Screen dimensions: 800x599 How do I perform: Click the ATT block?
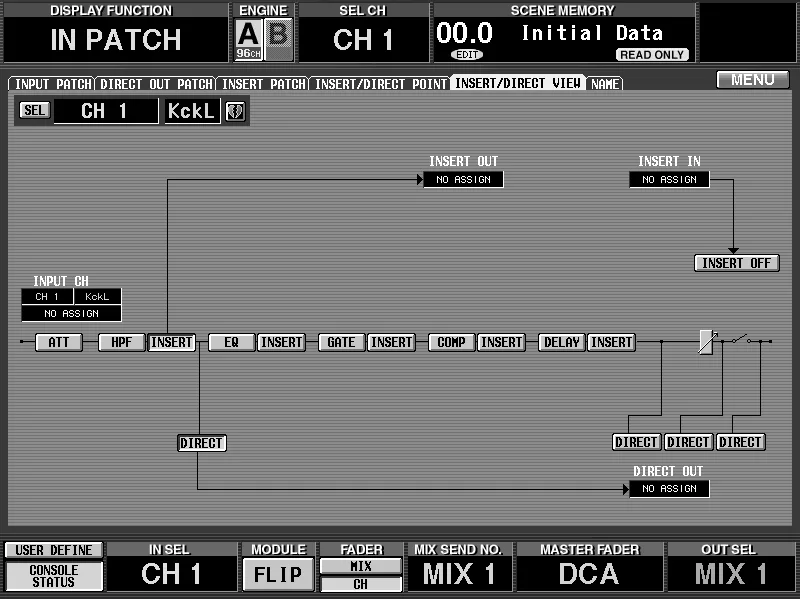59,342
